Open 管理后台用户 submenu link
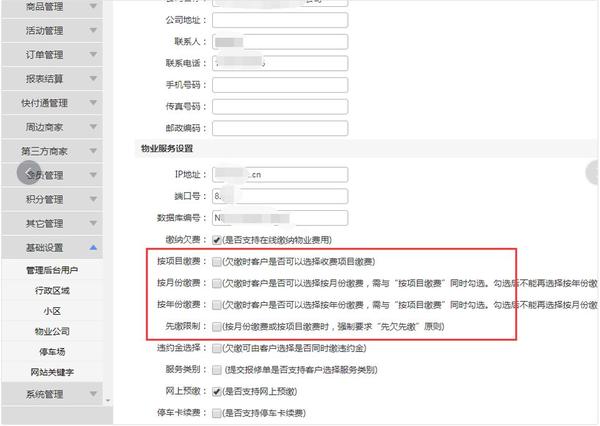Screen dimensions: 600x426 coord(52,270)
